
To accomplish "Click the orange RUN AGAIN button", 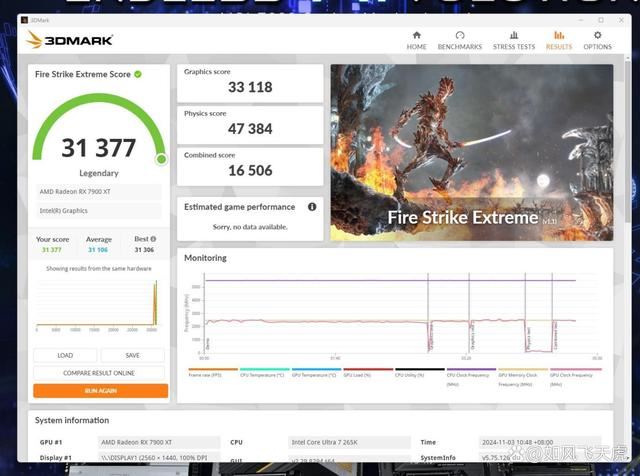I will pos(100,391).
